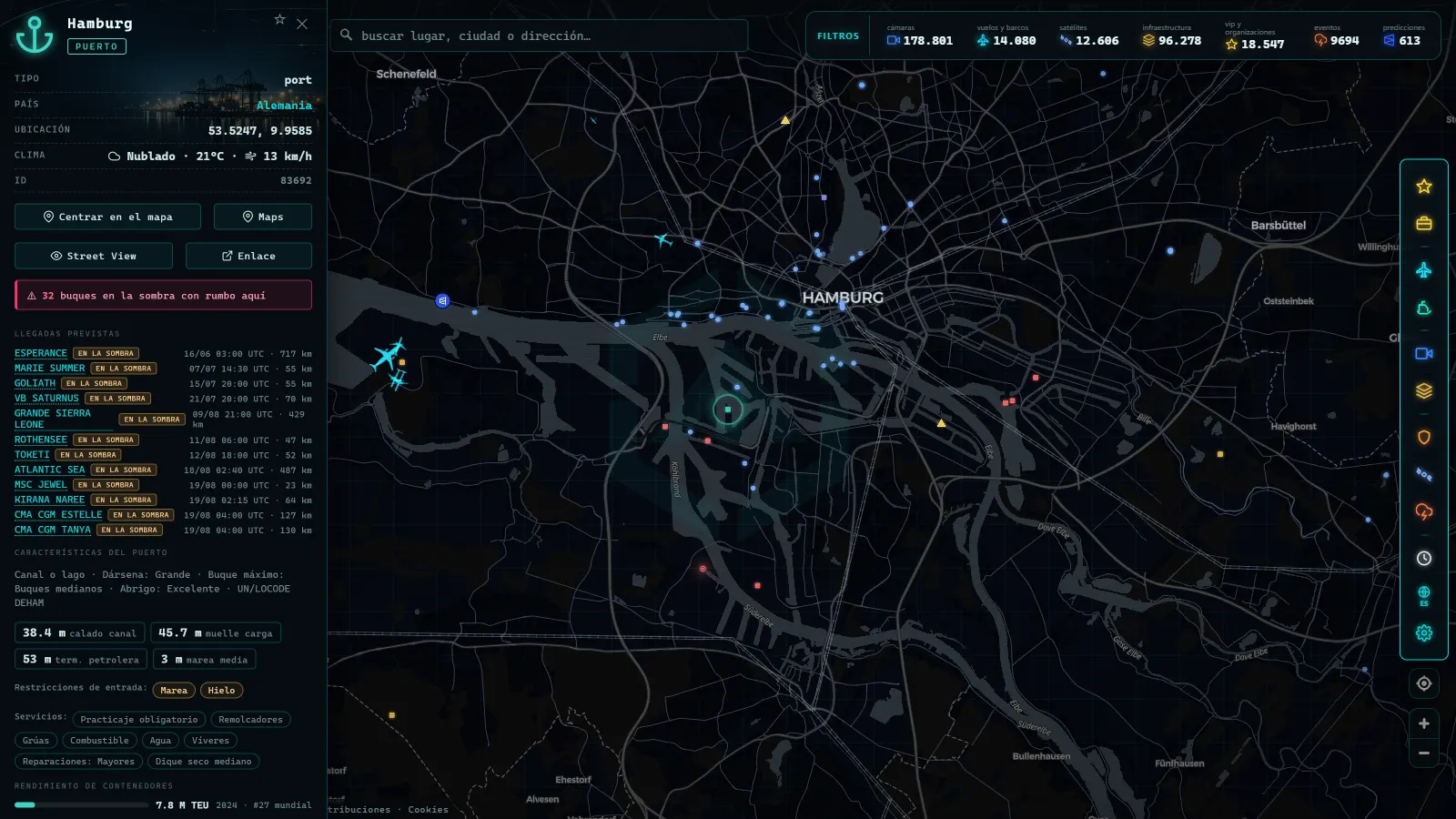Open the 32 shadow vessels alert banner
The width and height of the screenshot is (1456, 819).
[163, 295]
